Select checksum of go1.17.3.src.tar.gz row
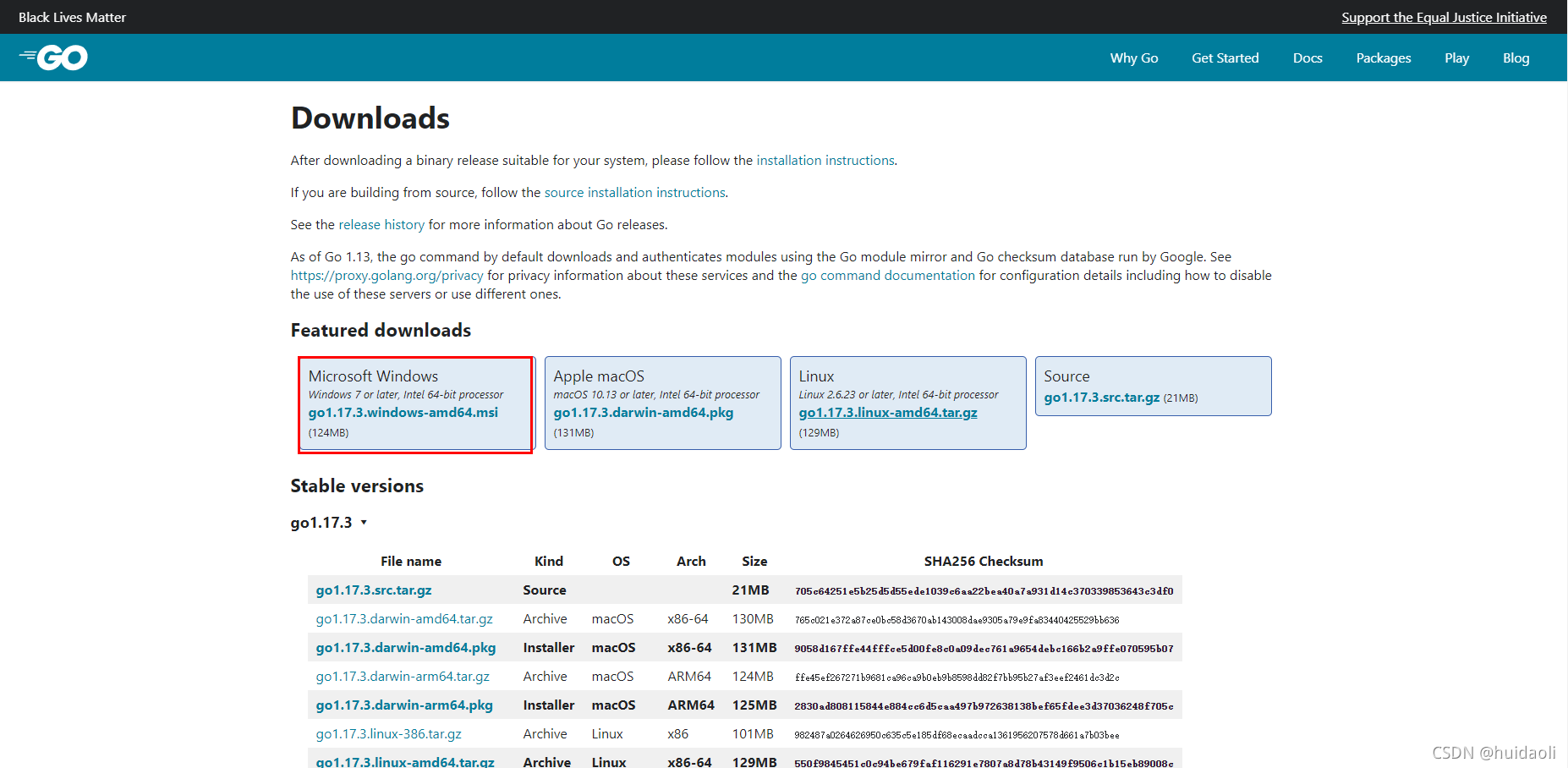The width and height of the screenshot is (1568, 768). click(x=984, y=590)
